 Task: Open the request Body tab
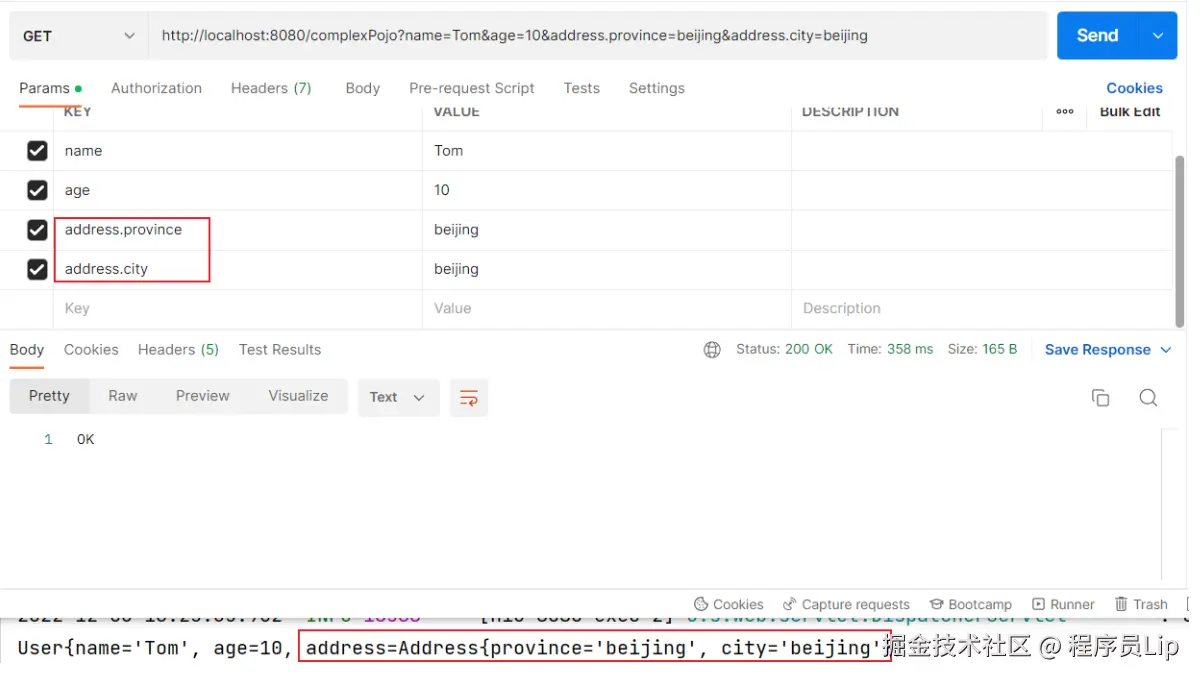click(x=363, y=88)
